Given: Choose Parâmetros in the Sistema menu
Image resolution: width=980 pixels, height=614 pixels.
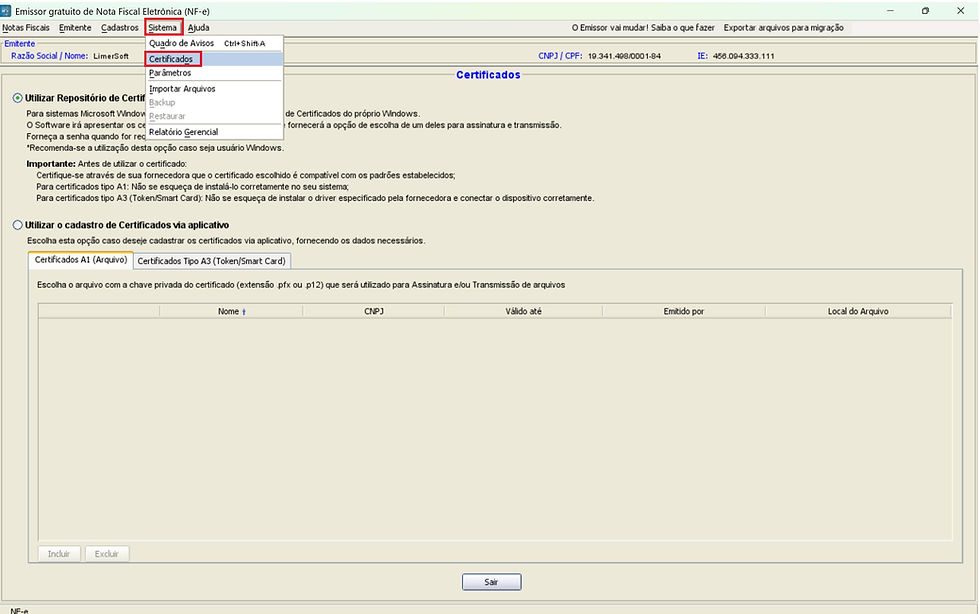Looking at the screenshot, I should click(x=214, y=73).
